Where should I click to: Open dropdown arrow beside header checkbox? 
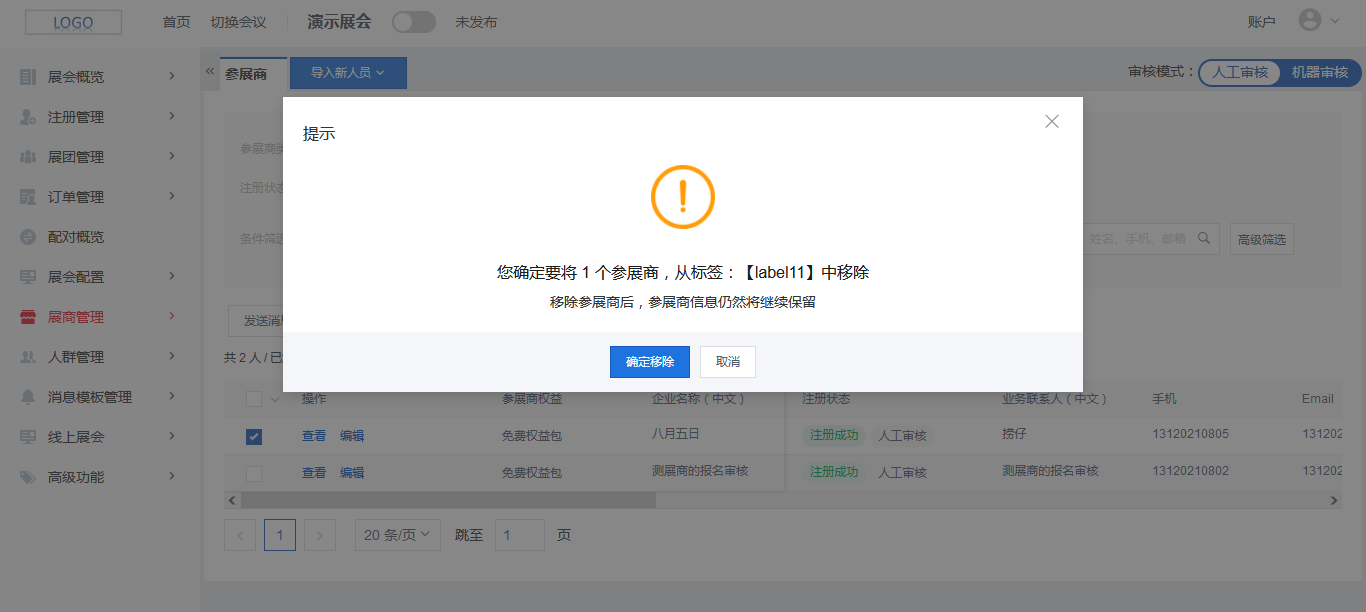pos(275,400)
